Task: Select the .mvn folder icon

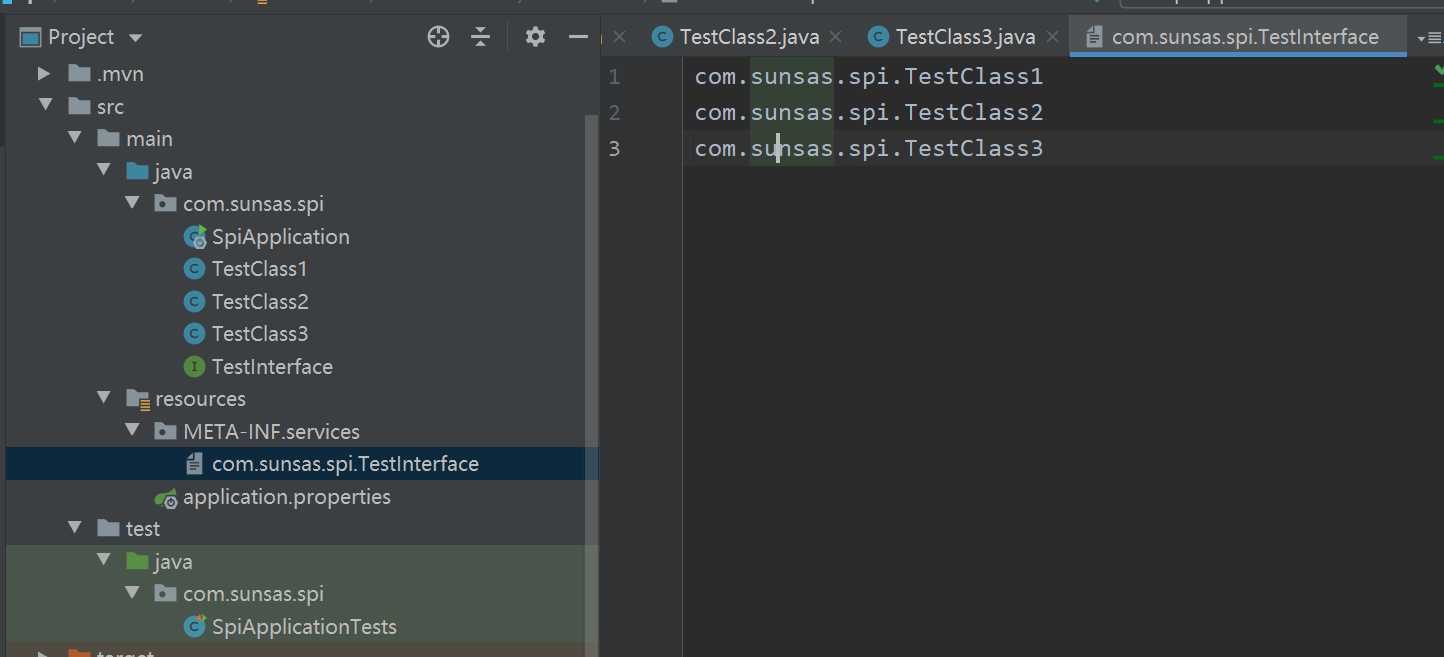Action: click(79, 74)
